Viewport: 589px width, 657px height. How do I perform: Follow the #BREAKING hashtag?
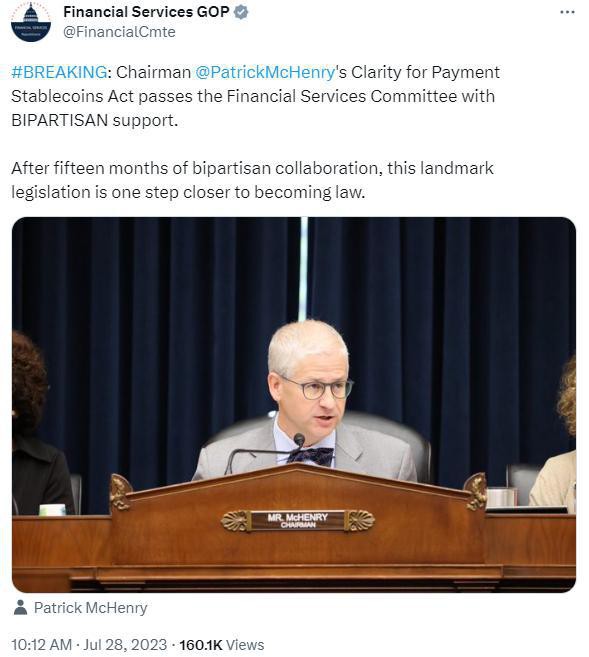(59, 72)
